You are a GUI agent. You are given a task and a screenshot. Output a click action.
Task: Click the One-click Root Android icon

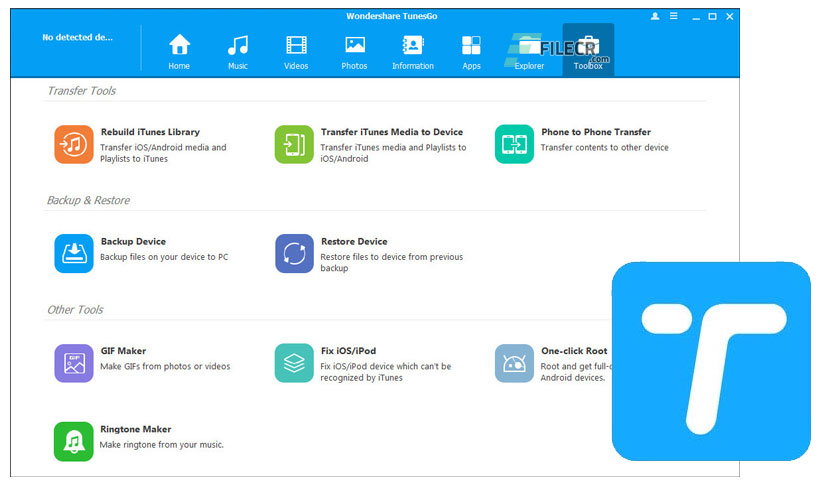pos(514,363)
